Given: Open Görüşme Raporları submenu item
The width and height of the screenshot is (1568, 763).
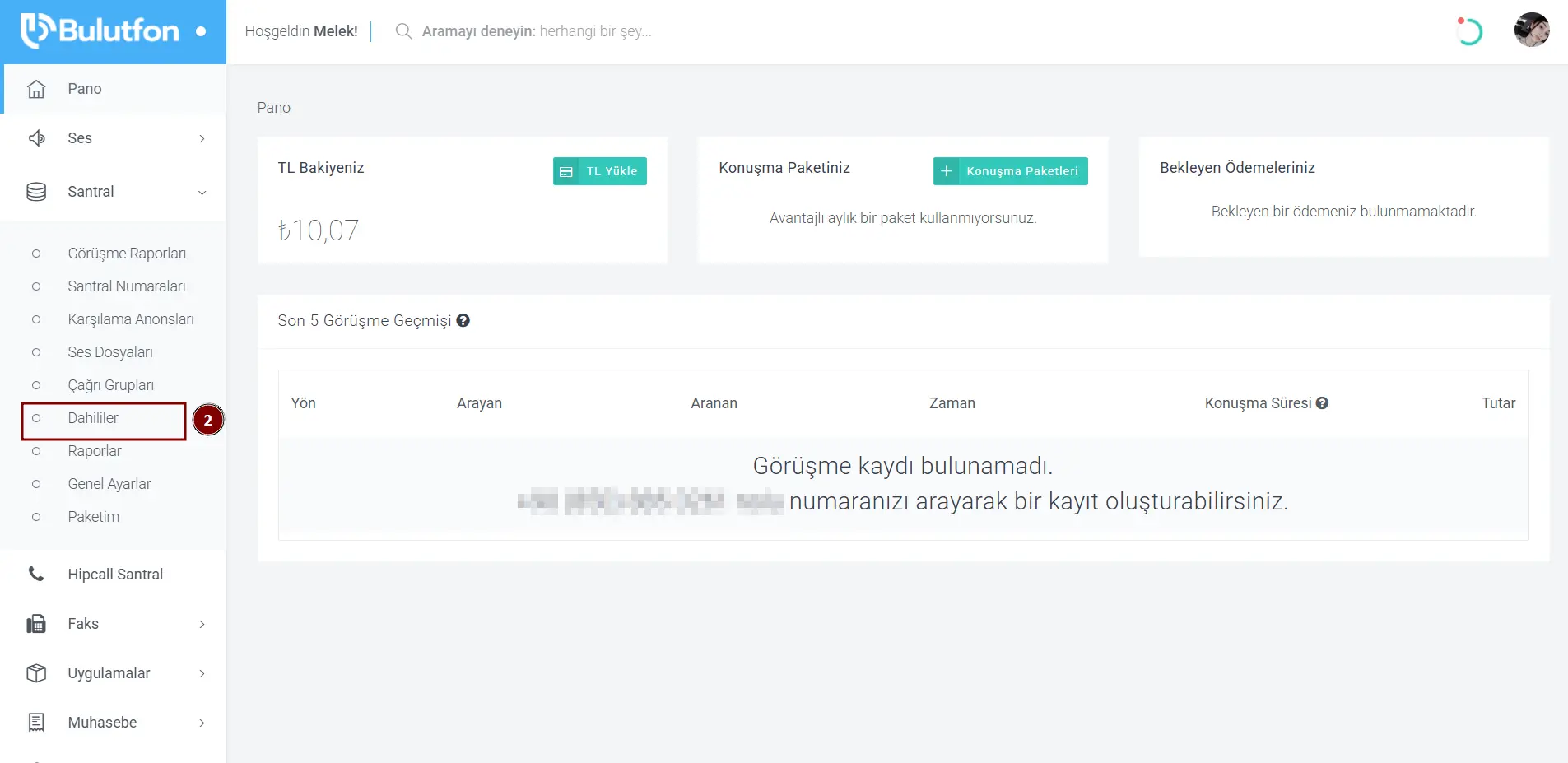Looking at the screenshot, I should tap(127, 254).
